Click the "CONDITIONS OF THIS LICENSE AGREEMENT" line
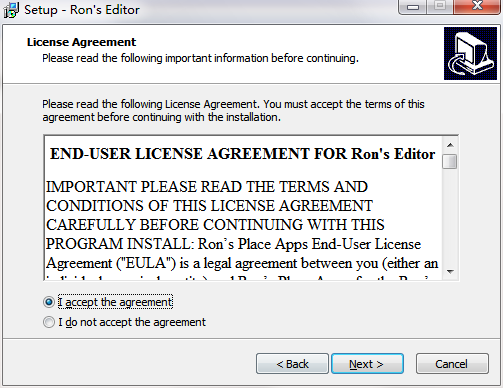The image size is (503, 388). pos(209,206)
